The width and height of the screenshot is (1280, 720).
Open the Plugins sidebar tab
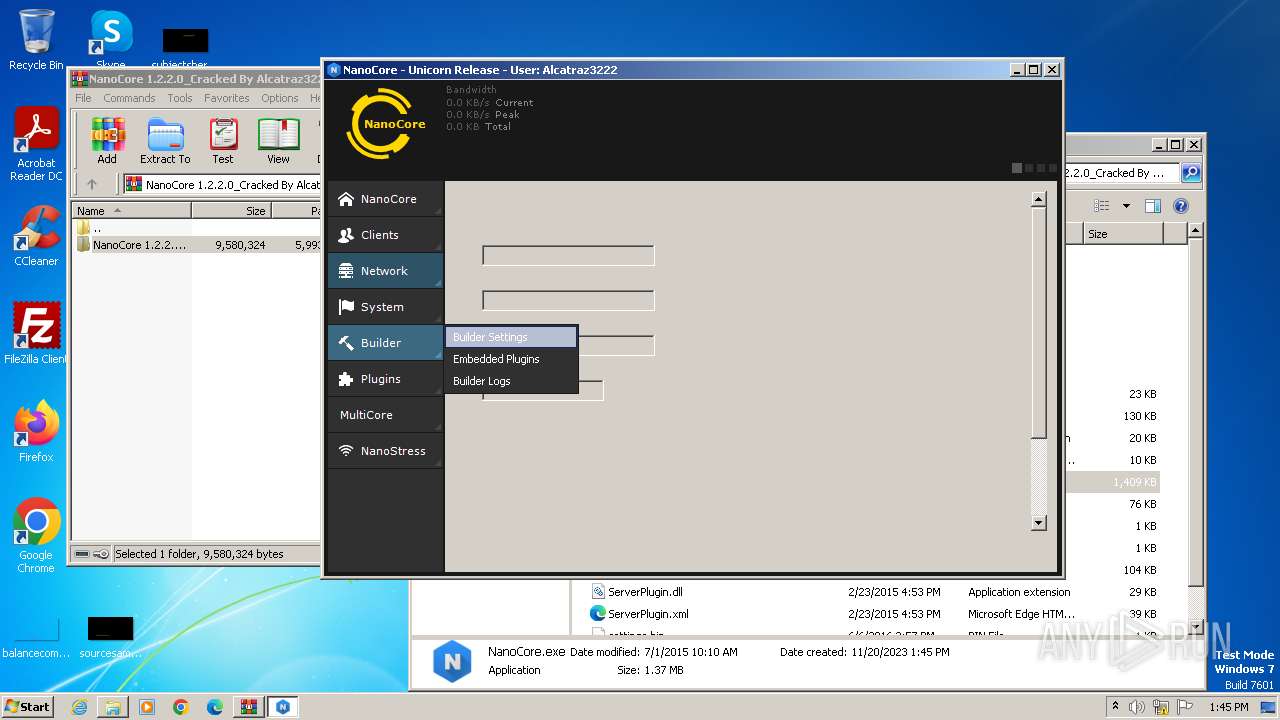pyautogui.click(x=385, y=379)
